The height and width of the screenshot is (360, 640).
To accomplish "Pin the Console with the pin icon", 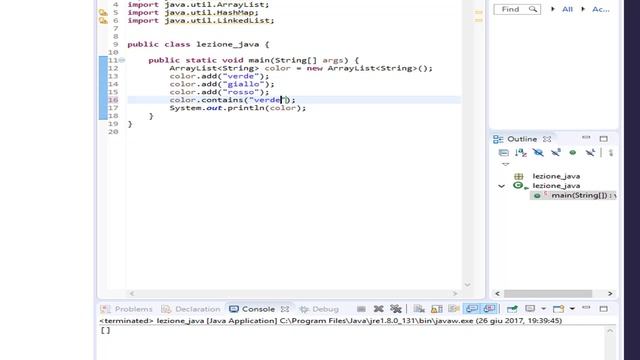I will coord(512,309).
